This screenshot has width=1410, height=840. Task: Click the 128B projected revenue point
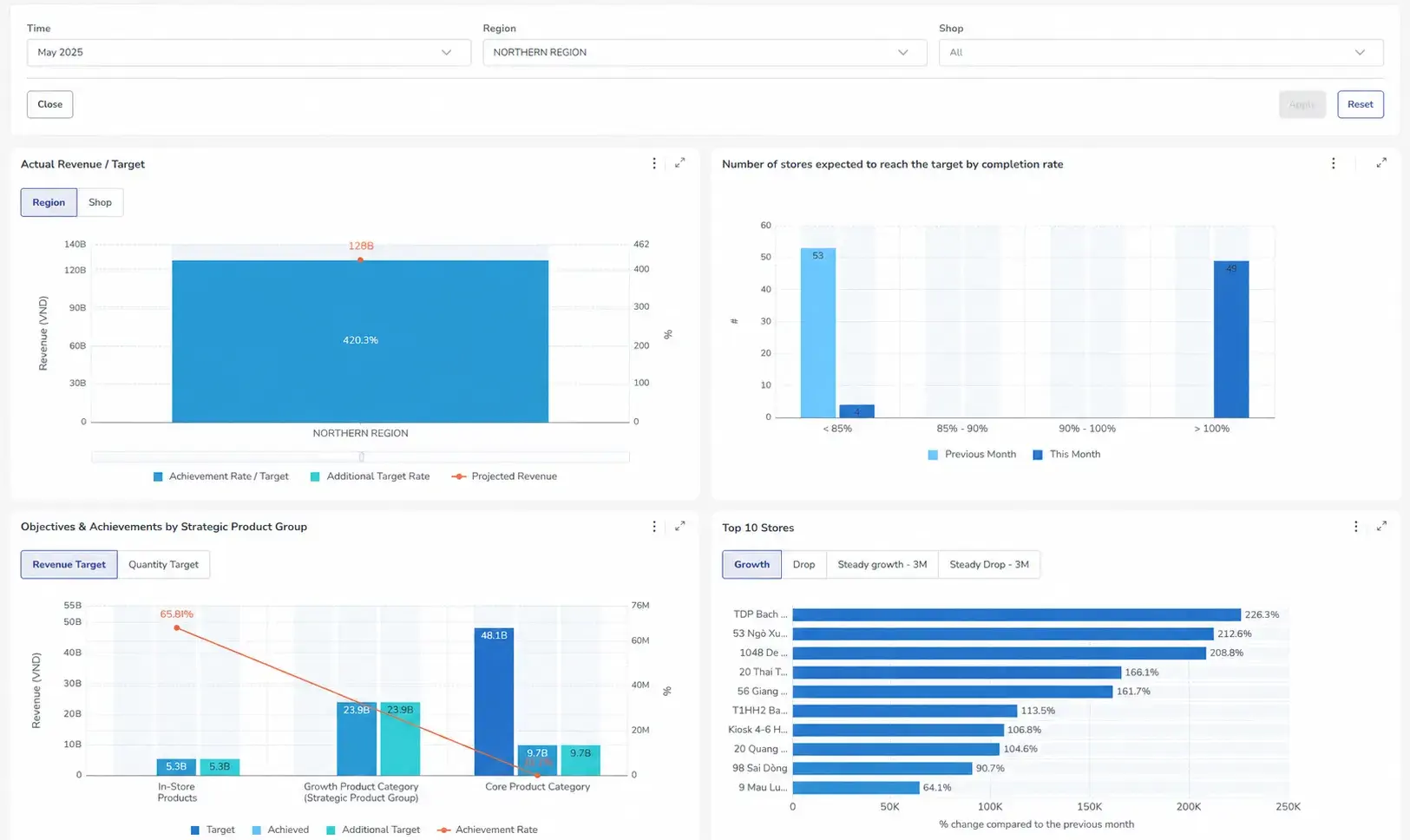[x=360, y=259]
